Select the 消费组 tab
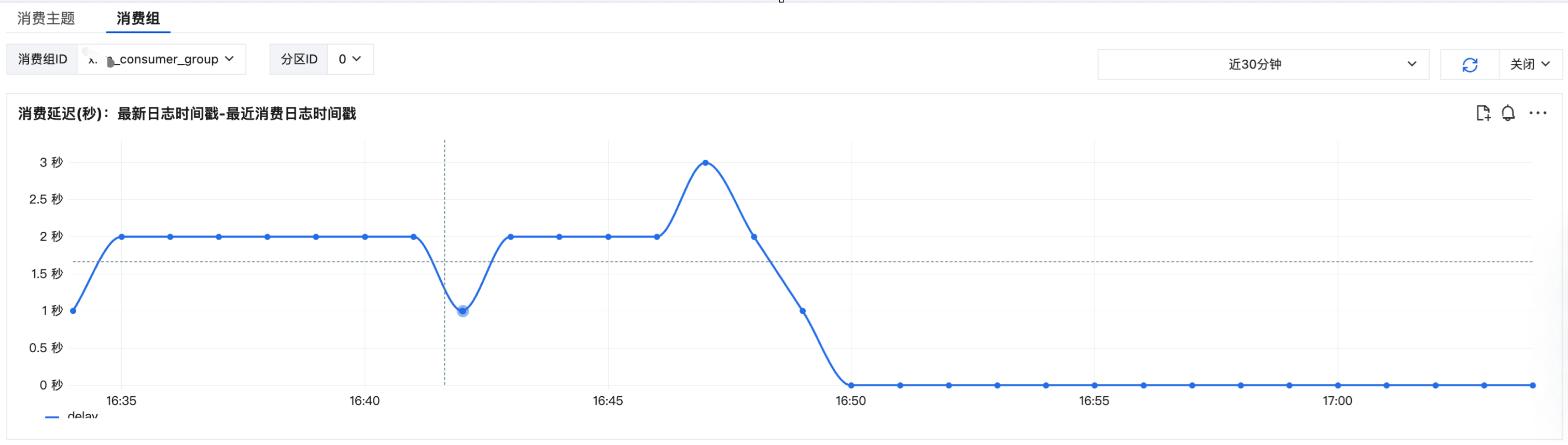The height and width of the screenshot is (445, 1568). pos(138,18)
